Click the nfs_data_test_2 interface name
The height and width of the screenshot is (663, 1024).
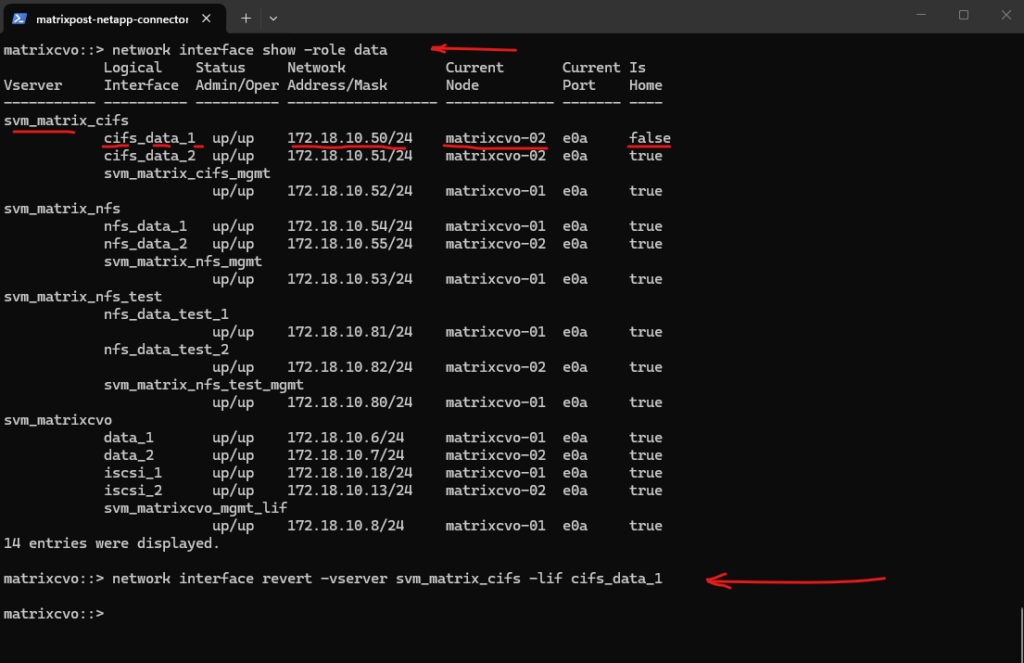pos(166,350)
